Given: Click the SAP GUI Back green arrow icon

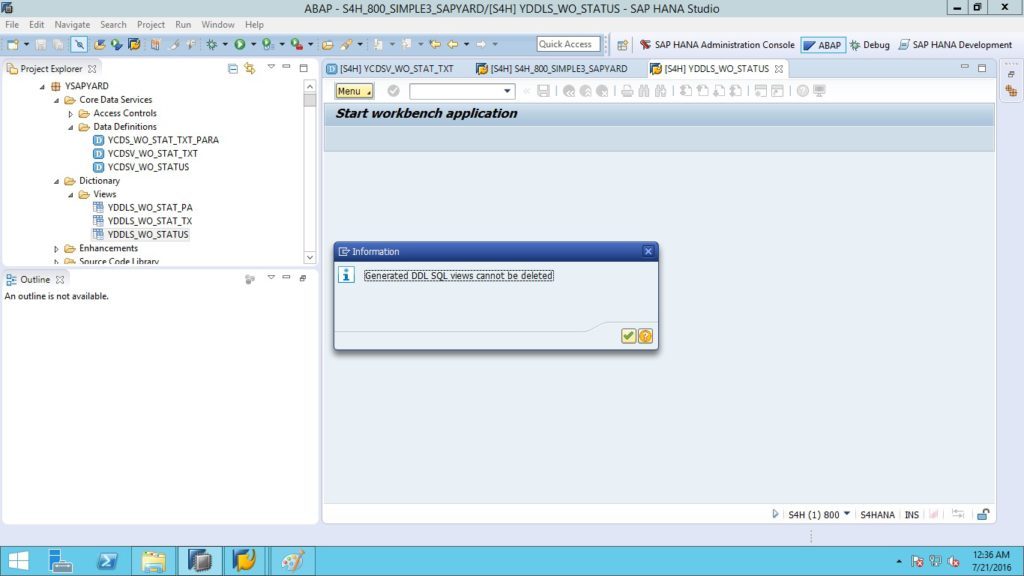Looking at the screenshot, I should [569, 91].
